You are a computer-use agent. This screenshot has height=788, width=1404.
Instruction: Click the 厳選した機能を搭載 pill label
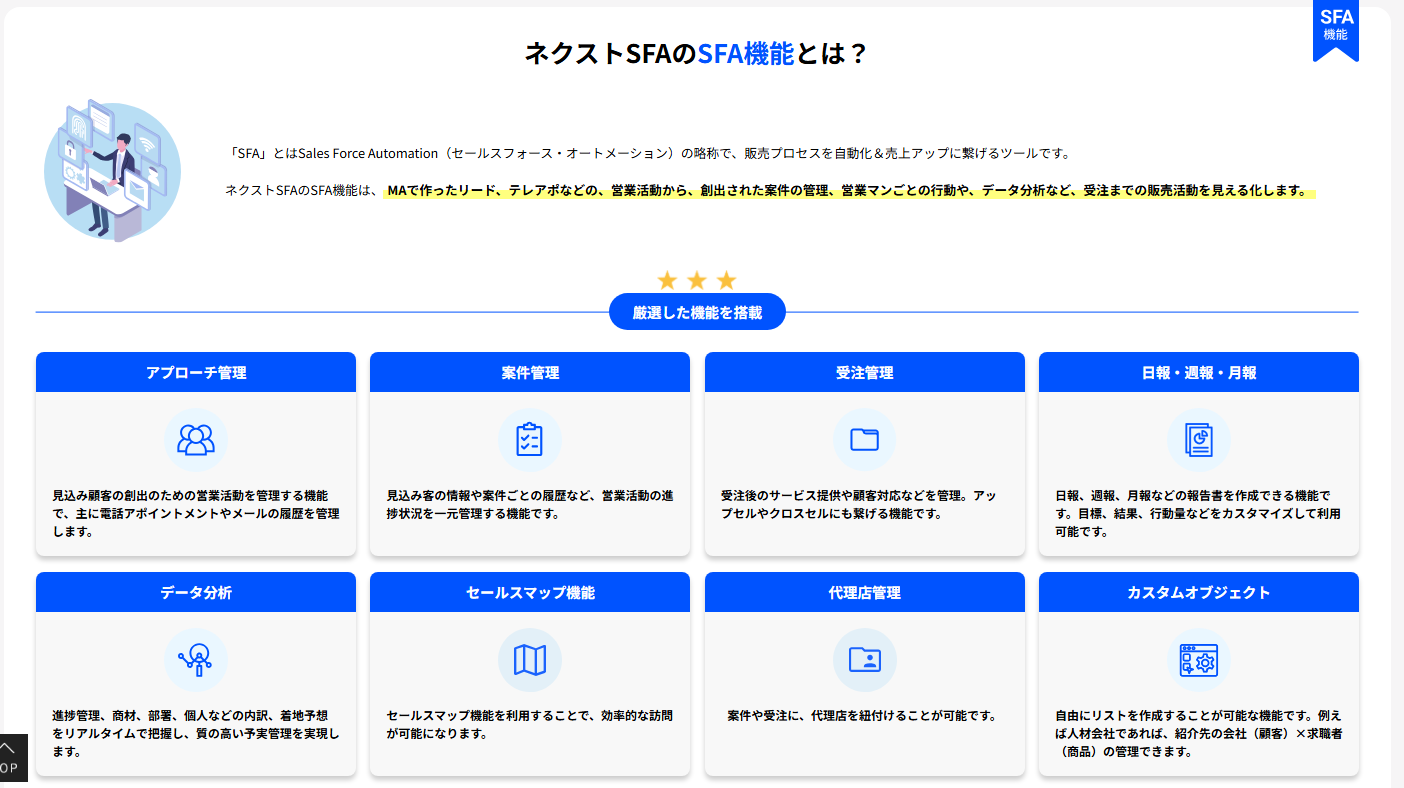click(697, 313)
